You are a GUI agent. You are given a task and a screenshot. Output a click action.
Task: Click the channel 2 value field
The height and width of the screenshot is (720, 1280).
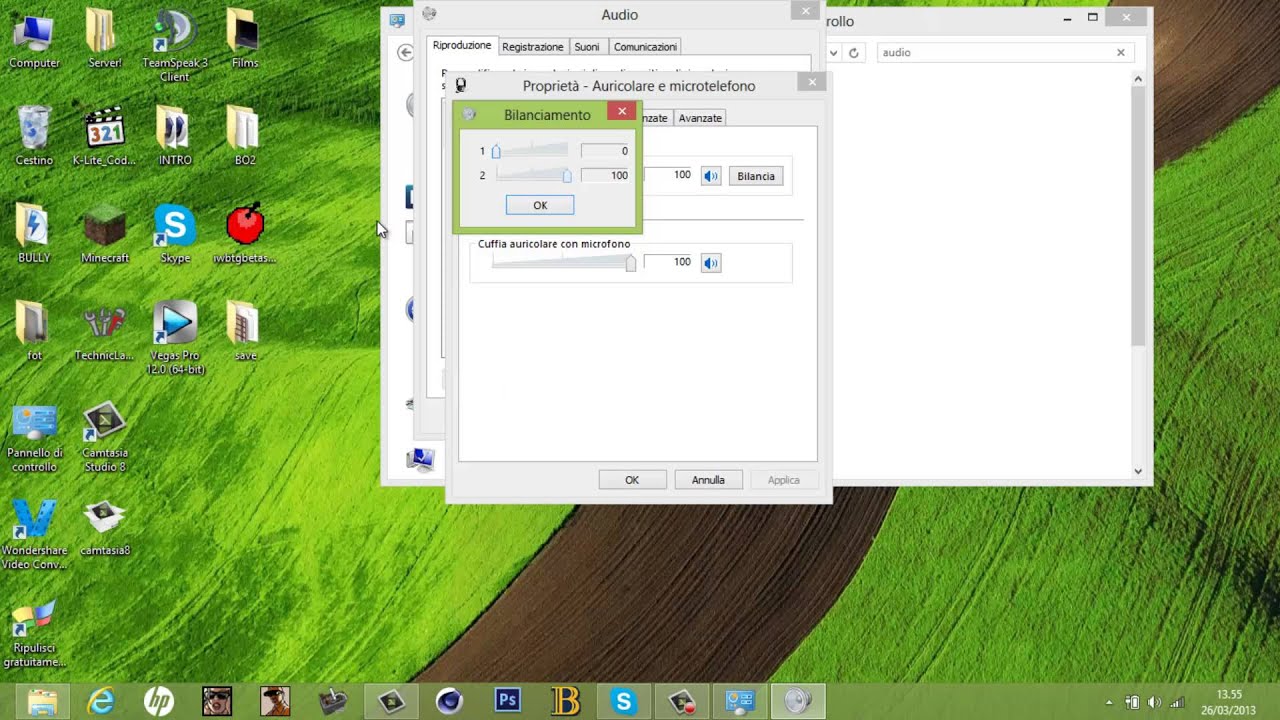pyautogui.click(x=605, y=175)
